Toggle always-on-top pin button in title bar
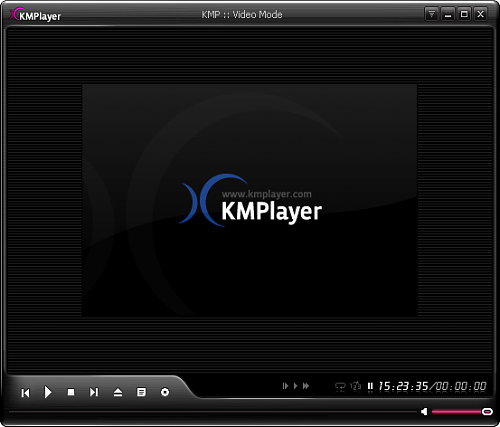 (x=431, y=14)
